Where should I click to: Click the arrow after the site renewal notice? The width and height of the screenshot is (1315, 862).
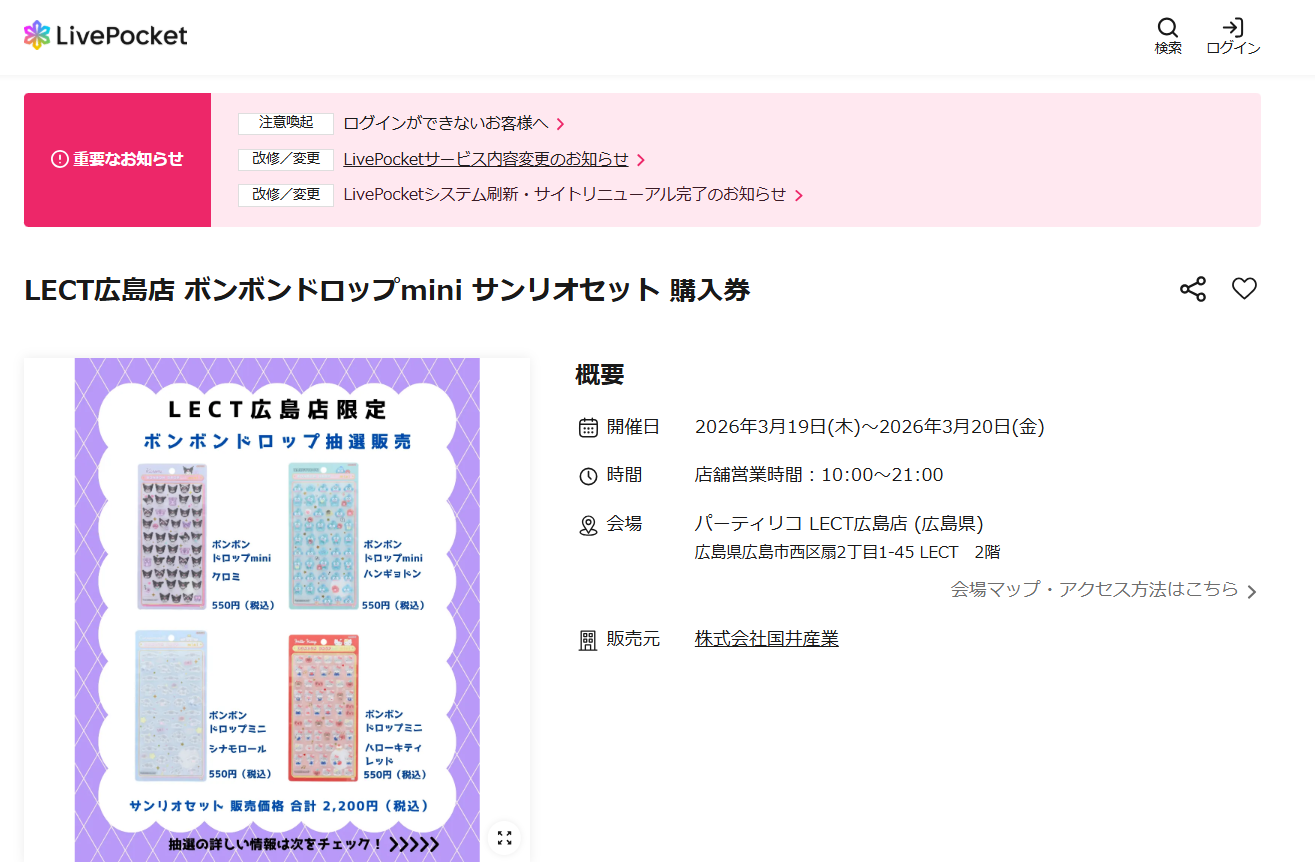coord(799,196)
